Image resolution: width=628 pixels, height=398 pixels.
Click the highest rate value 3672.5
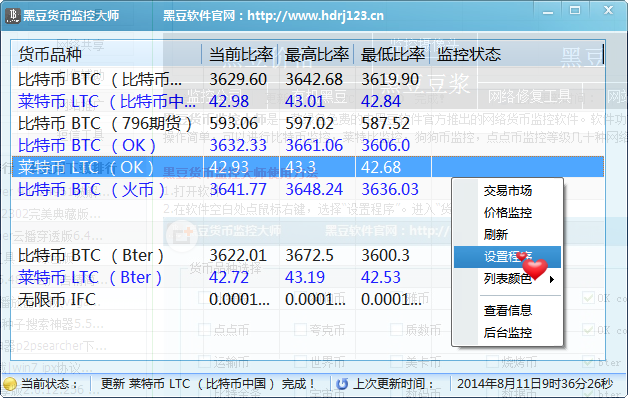[x=310, y=255]
